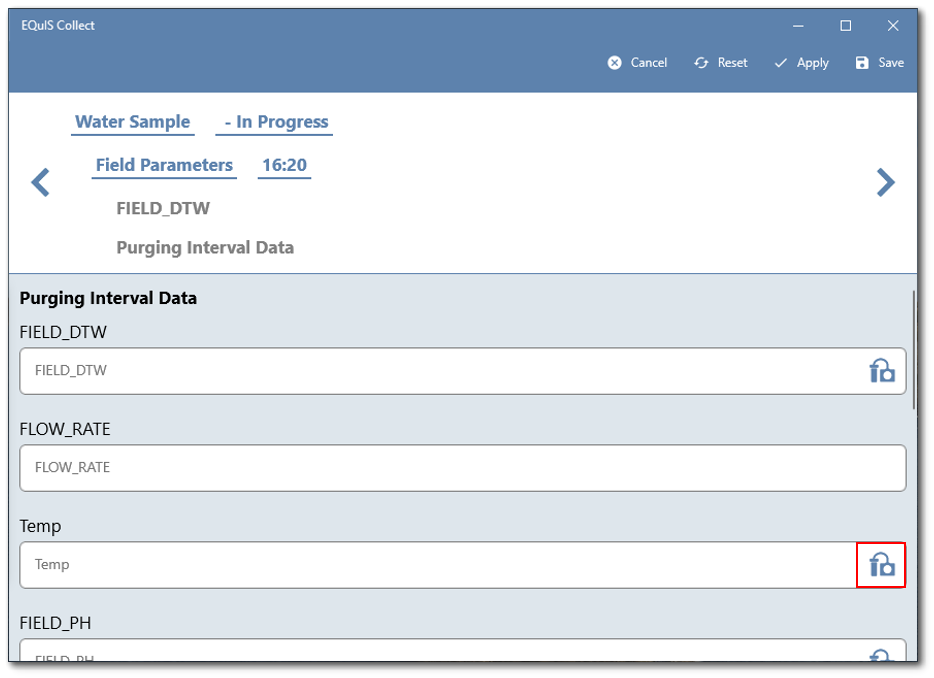934x678 pixels.
Task: Click the Save disk icon
Action: pyautogui.click(x=861, y=62)
